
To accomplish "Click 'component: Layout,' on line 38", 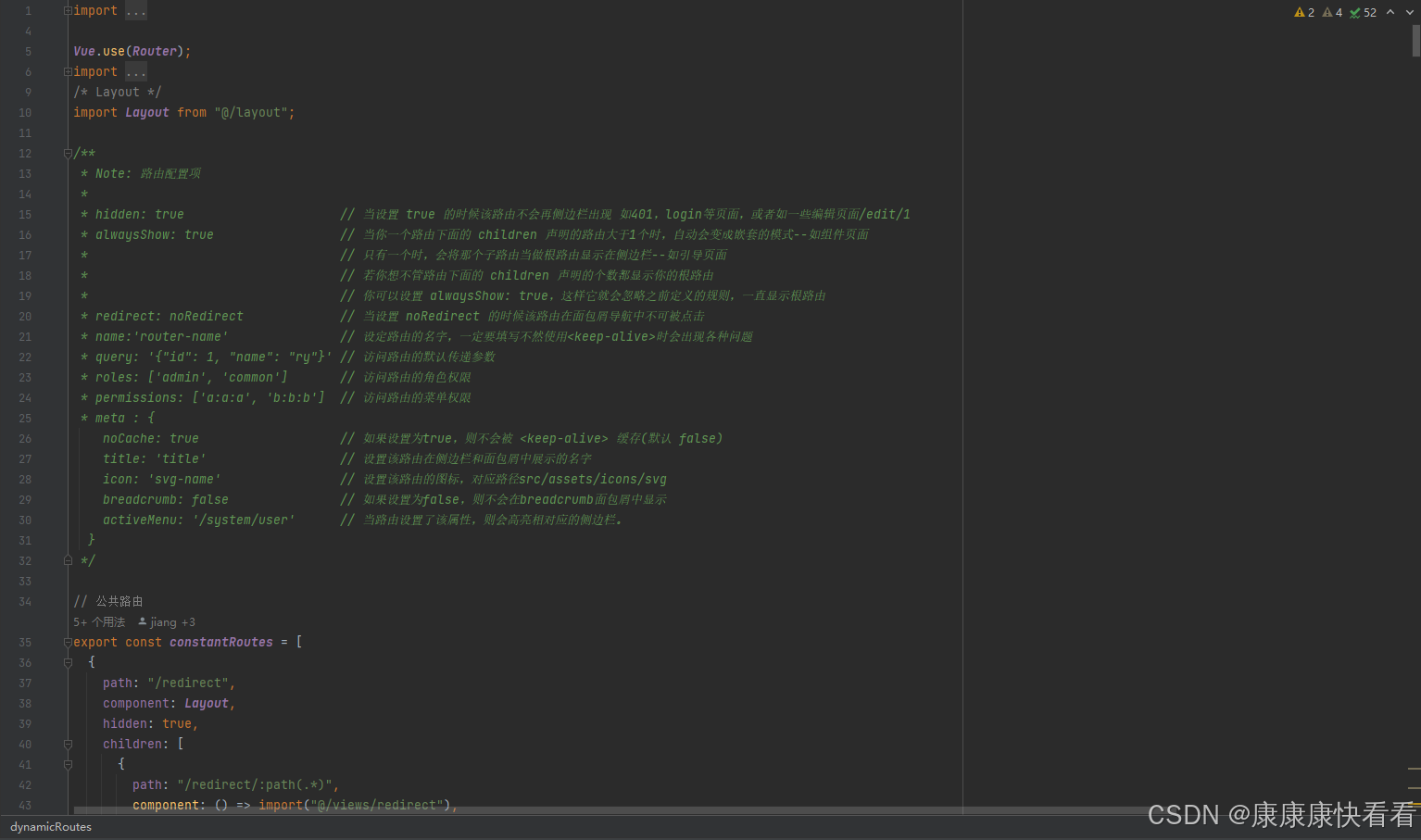I will 170,704.
